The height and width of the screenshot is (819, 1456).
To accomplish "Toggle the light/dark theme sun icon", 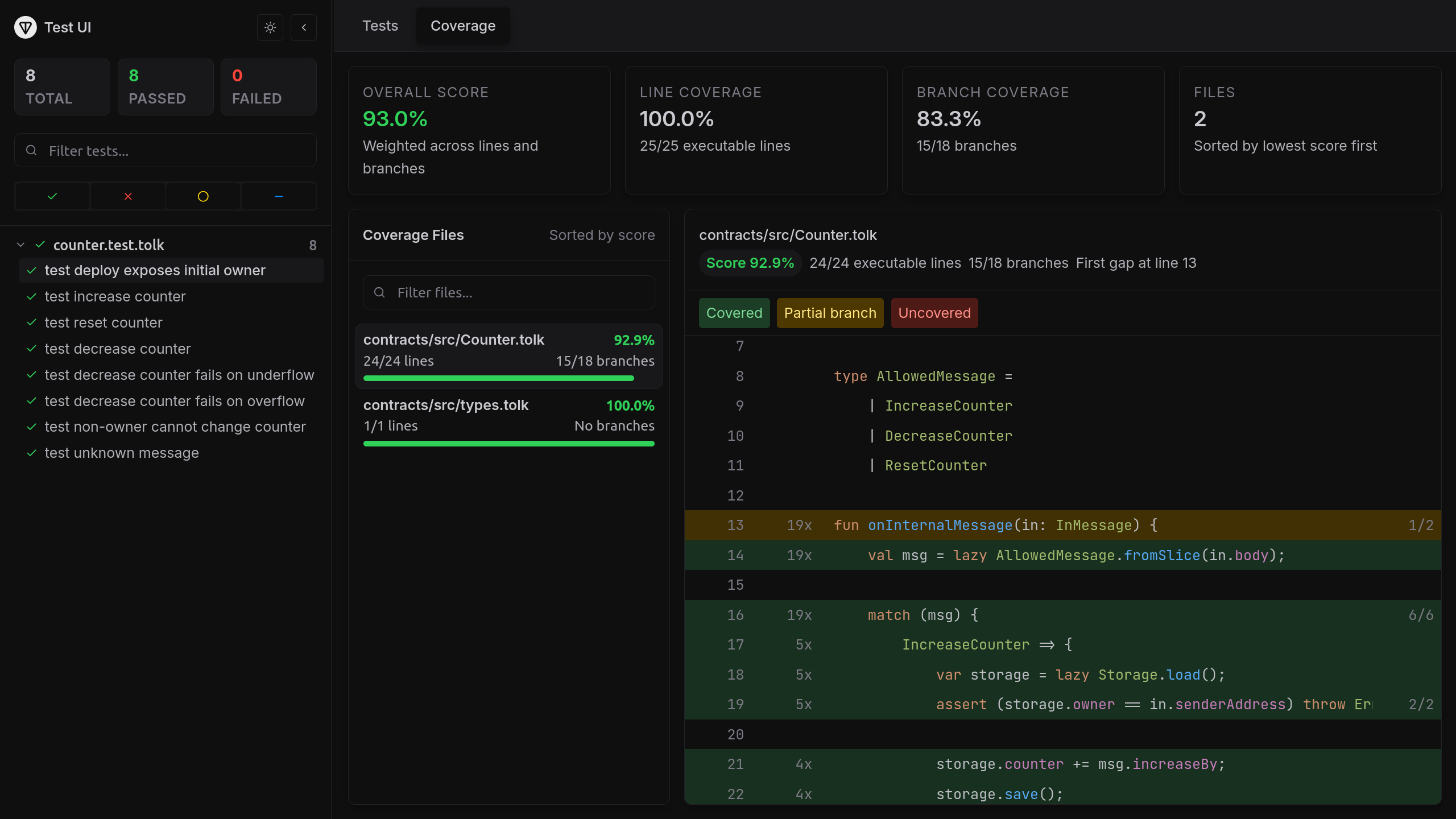I will coord(270,27).
